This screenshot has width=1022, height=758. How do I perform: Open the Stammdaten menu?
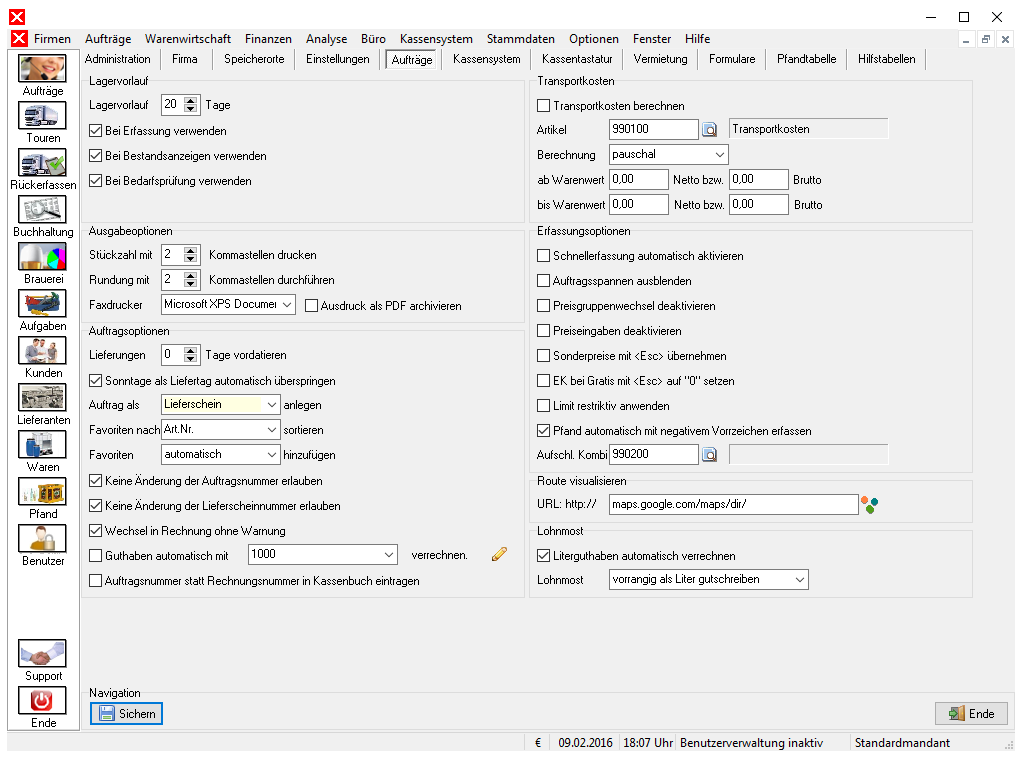(521, 39)
